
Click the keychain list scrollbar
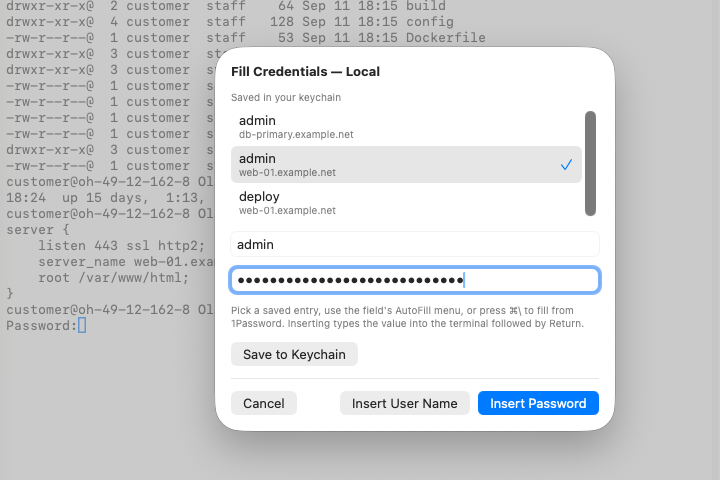(590, 163)
